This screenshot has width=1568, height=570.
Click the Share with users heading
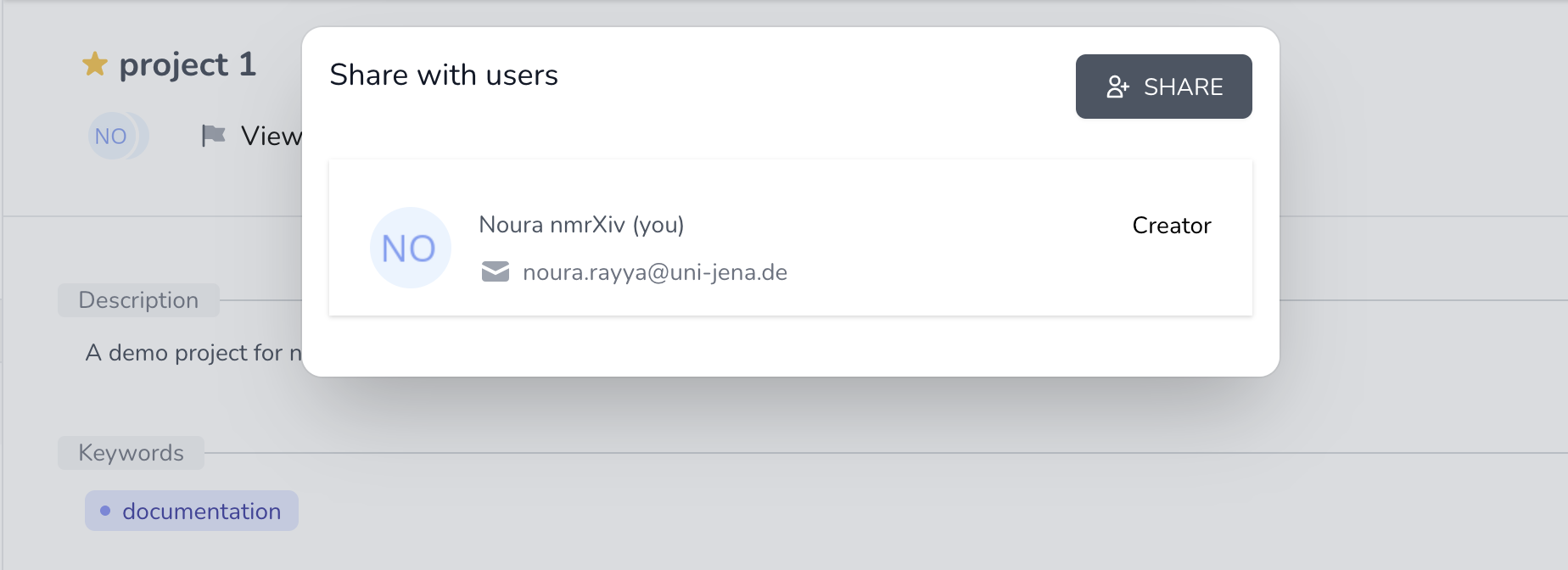[x=444, y=75]
